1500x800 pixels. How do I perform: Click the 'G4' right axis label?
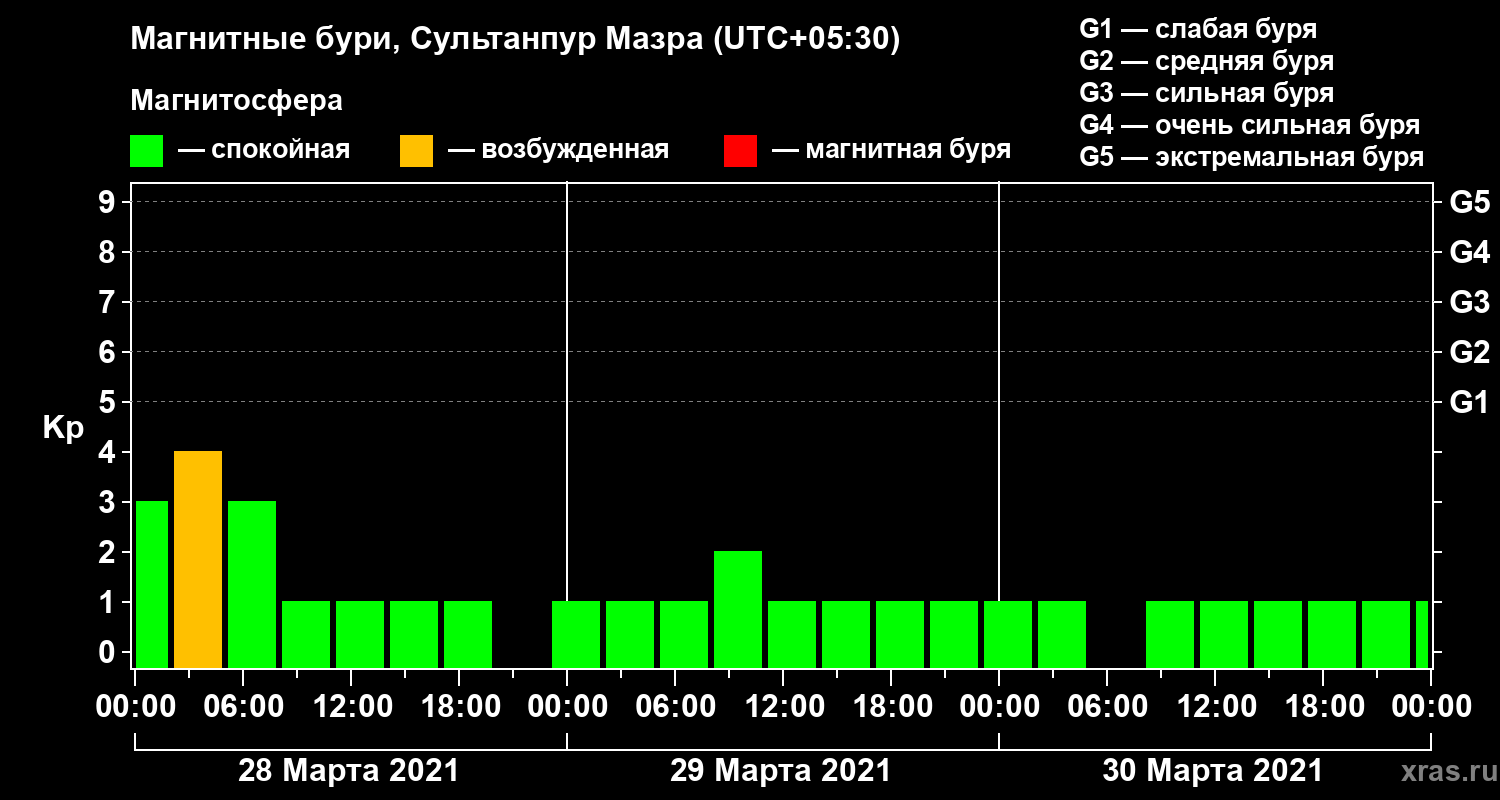pyautogui.click(x=1469, y=252)
